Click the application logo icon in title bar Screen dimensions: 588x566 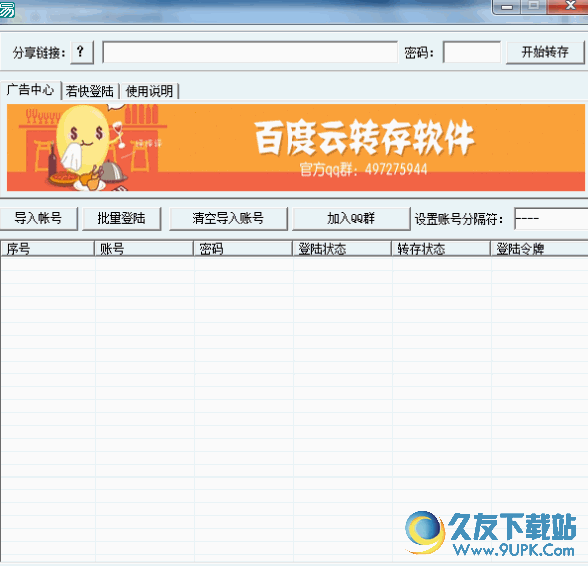pyautogui.click(x=7, y=9)
